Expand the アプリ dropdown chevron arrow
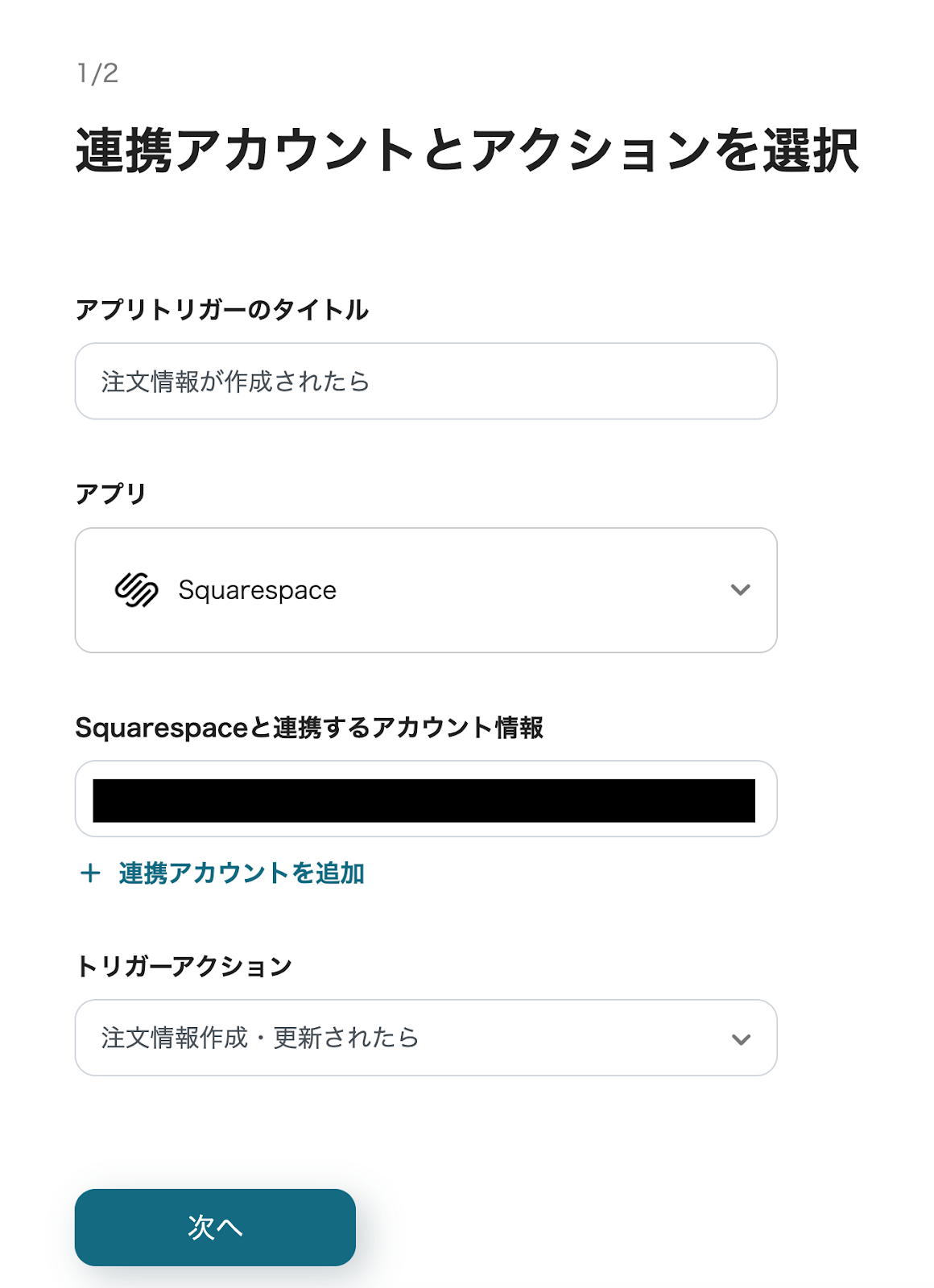This screenshot has width=934, height=1288. [740, 590]
